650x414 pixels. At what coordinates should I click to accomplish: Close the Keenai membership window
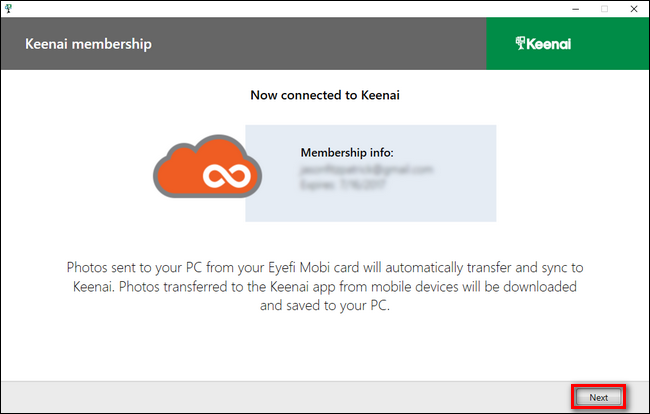pyautogui.click(x=633, y=8)
